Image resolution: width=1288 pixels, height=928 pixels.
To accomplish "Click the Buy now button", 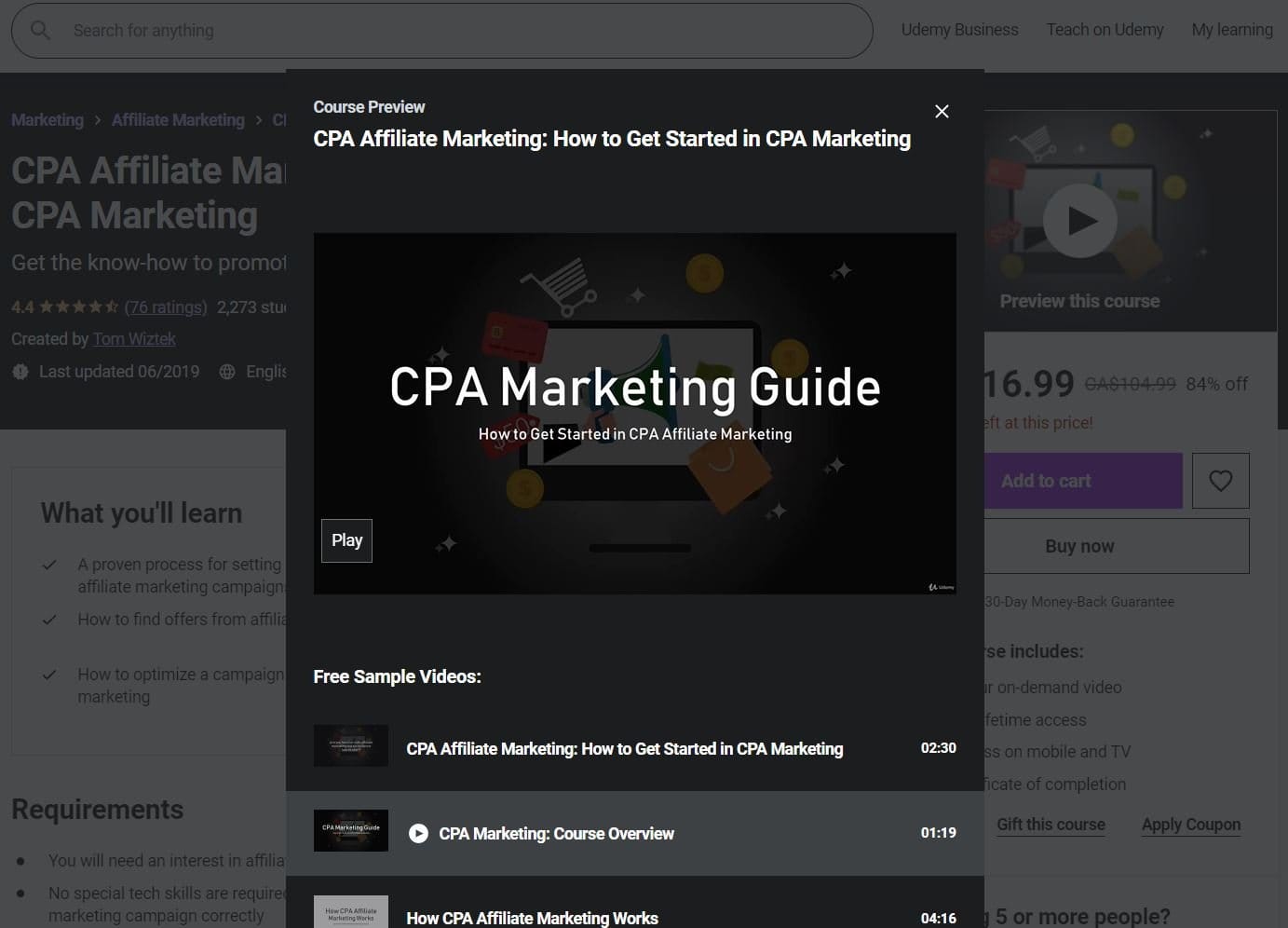I will tap(1078, 545).
